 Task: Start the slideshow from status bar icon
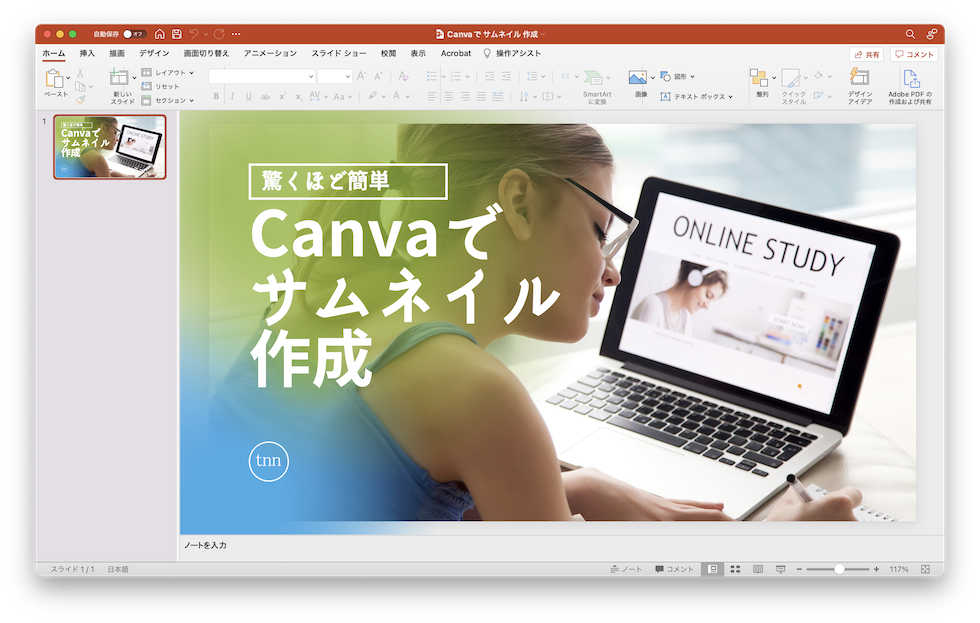pyautogui.click(x=781, y=569)
